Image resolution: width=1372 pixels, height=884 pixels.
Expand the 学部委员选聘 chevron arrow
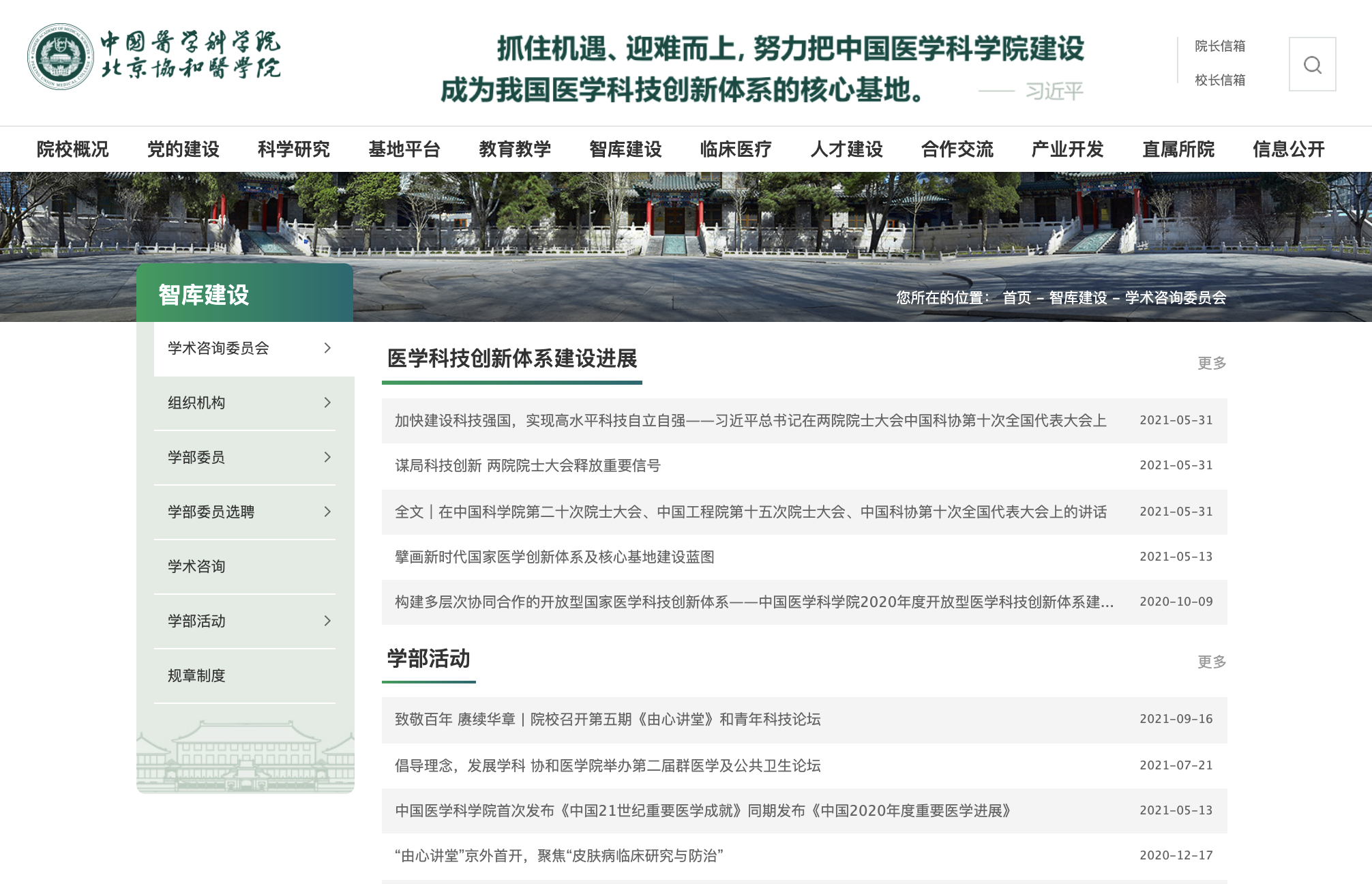[327, 512]
